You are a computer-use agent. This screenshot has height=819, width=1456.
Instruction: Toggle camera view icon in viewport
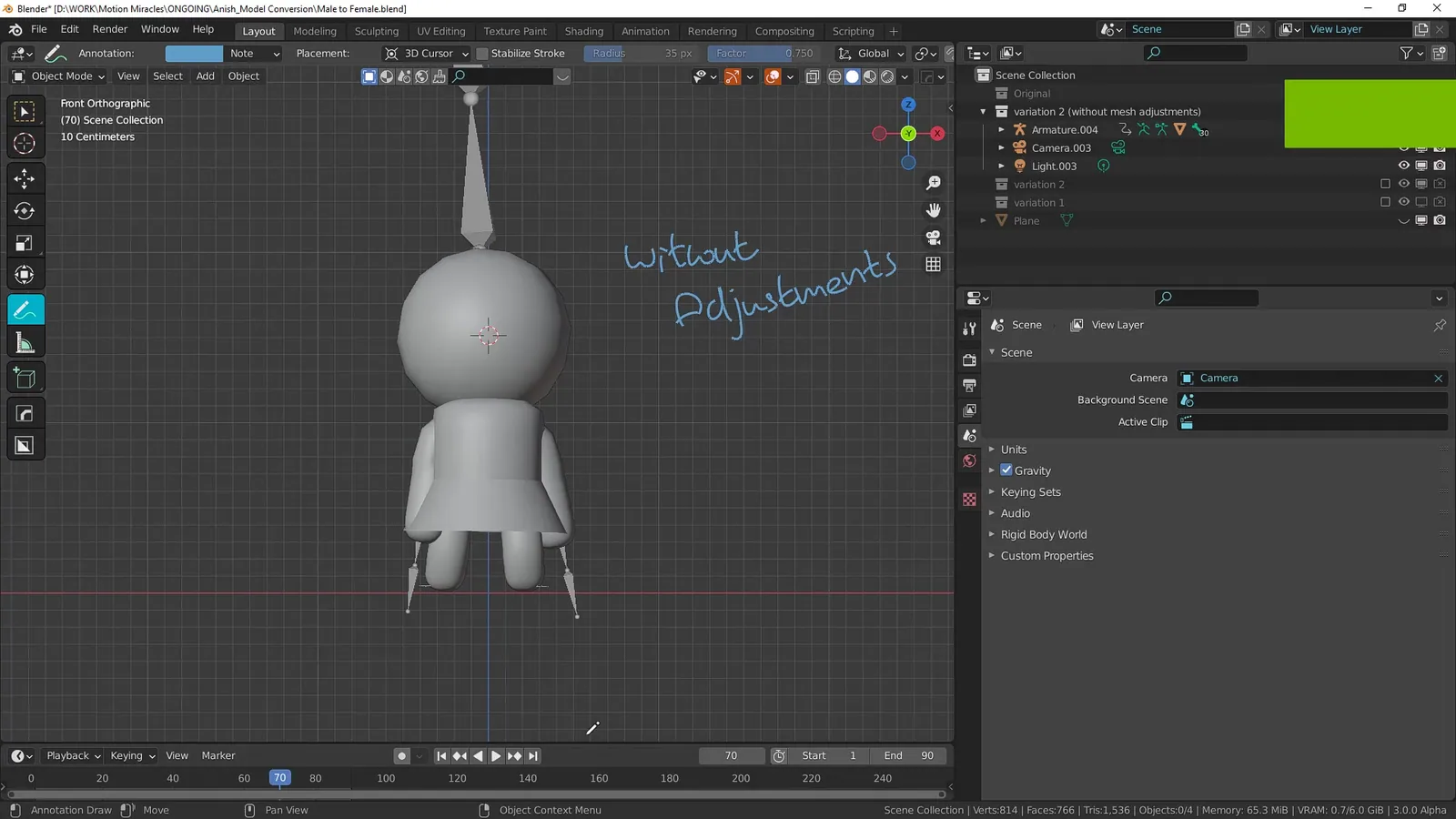(933, 238)
